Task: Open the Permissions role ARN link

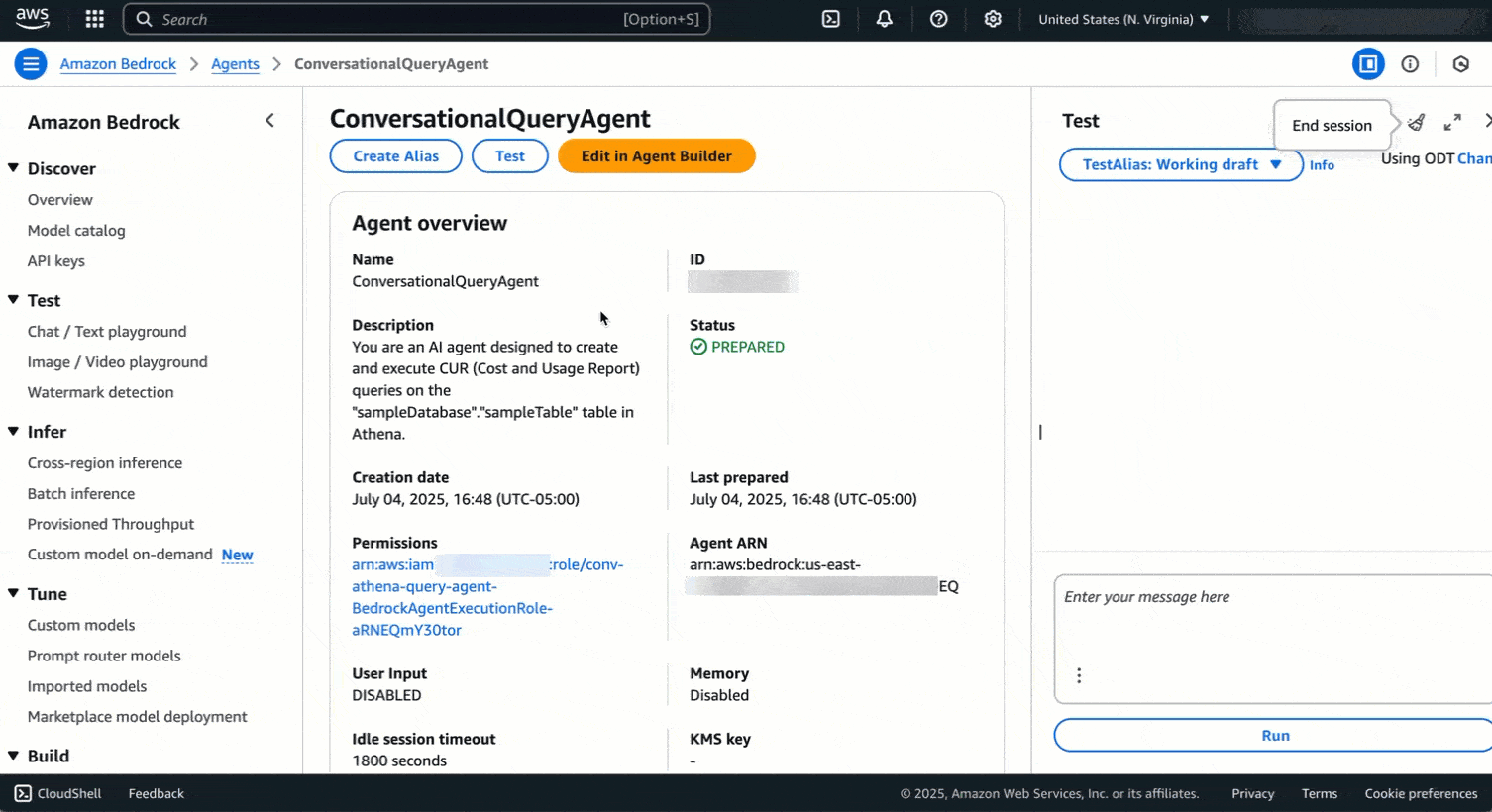Action: [487, 597]
